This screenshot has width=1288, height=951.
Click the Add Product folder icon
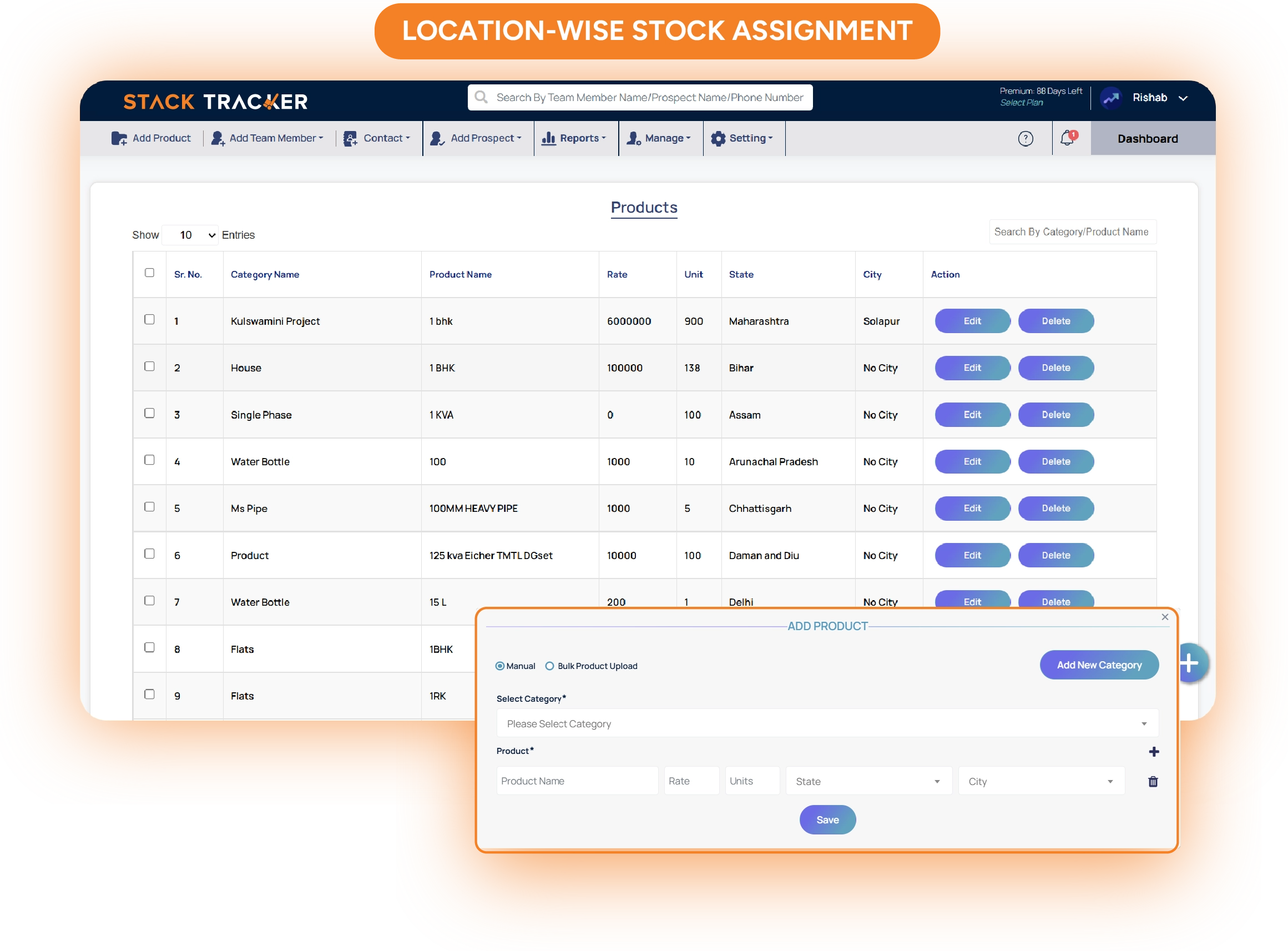[119, 138]
